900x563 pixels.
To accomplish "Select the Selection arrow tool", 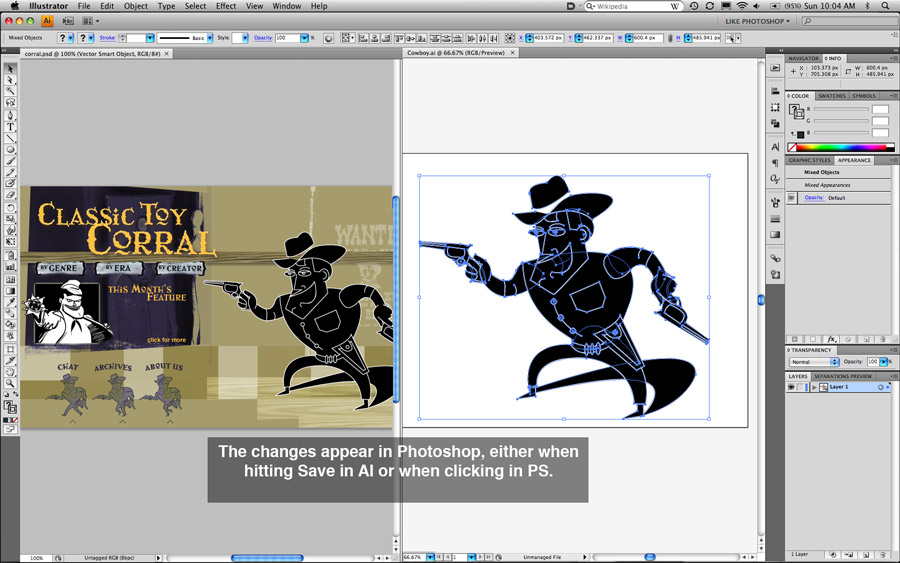I will pos(11,69).
